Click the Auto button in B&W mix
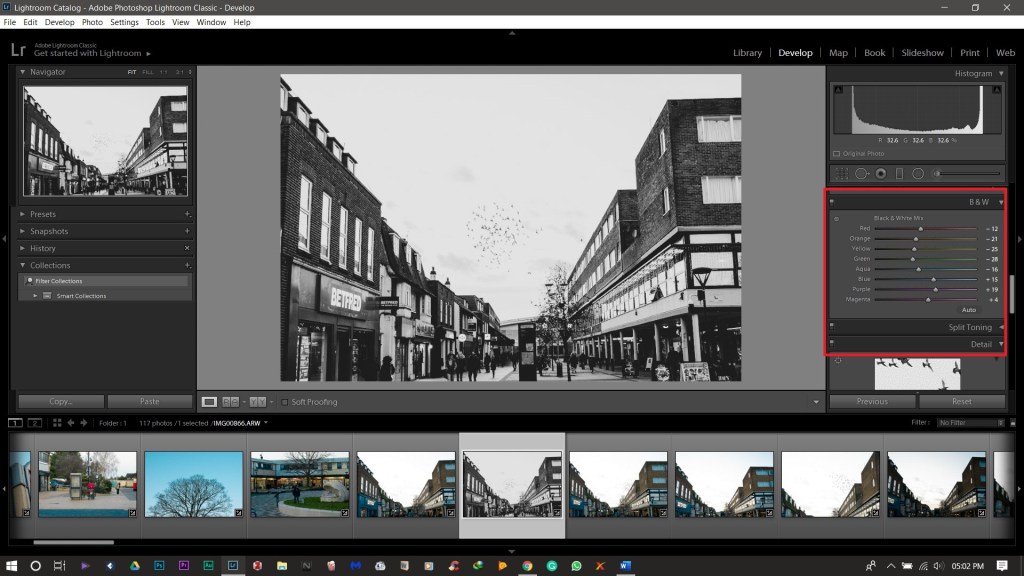 968,310
